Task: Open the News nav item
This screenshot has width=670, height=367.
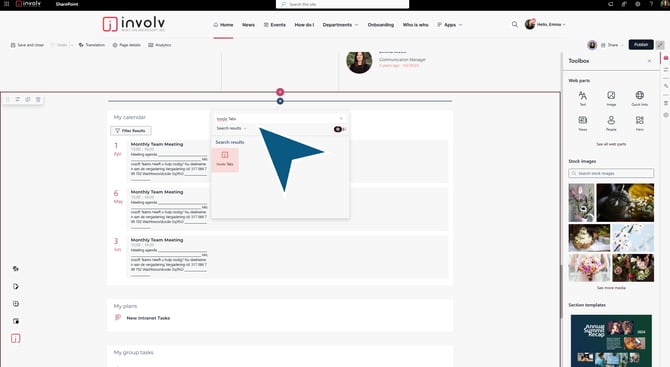Action: coord(248,25)
